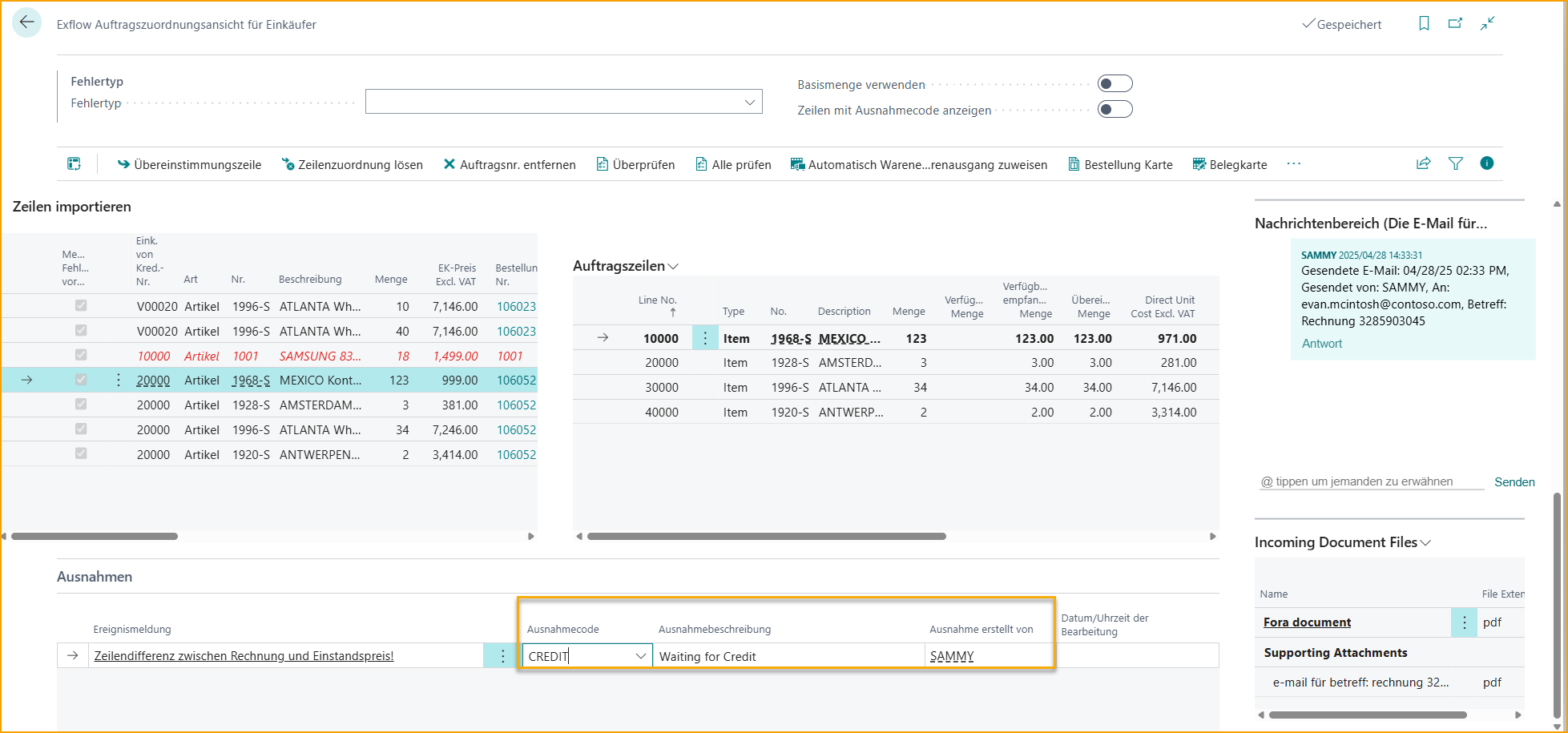
Task: Expand the Ausnahmecode CREDIT dropdown
Action: 640,656
